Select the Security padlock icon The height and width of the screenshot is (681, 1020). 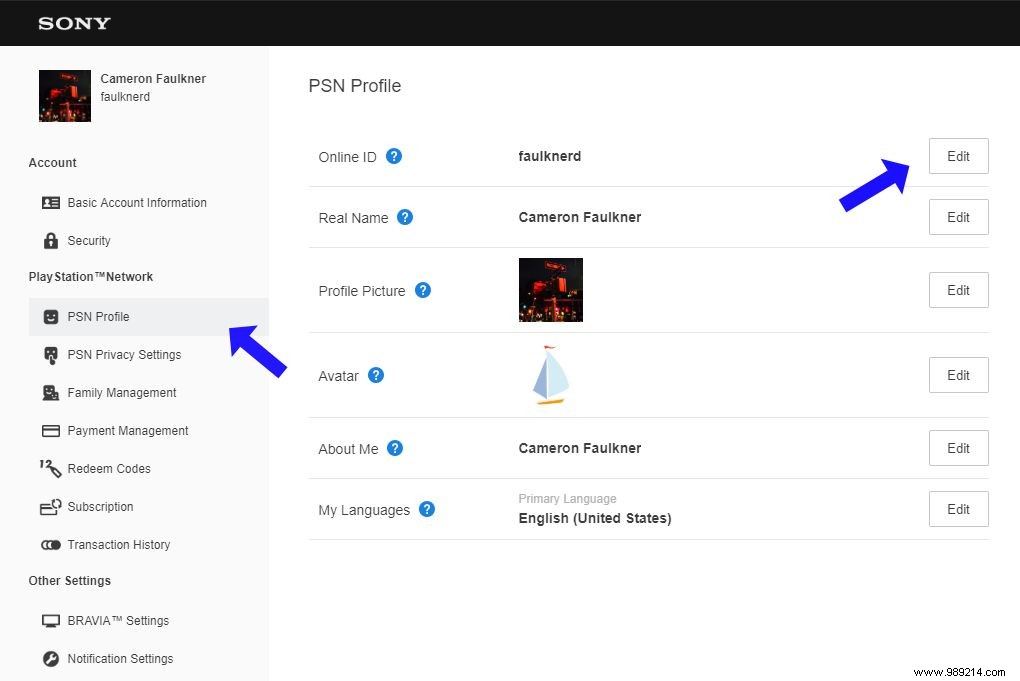coord(49,241)
